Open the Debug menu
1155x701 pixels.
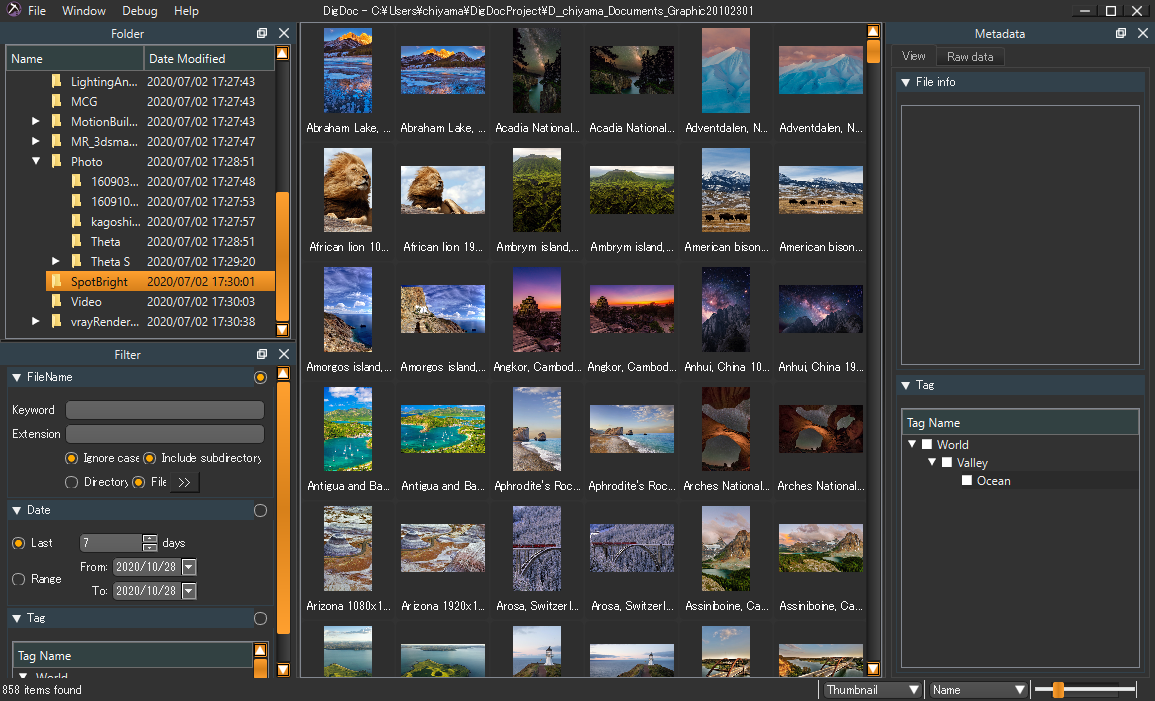point(140,10)
